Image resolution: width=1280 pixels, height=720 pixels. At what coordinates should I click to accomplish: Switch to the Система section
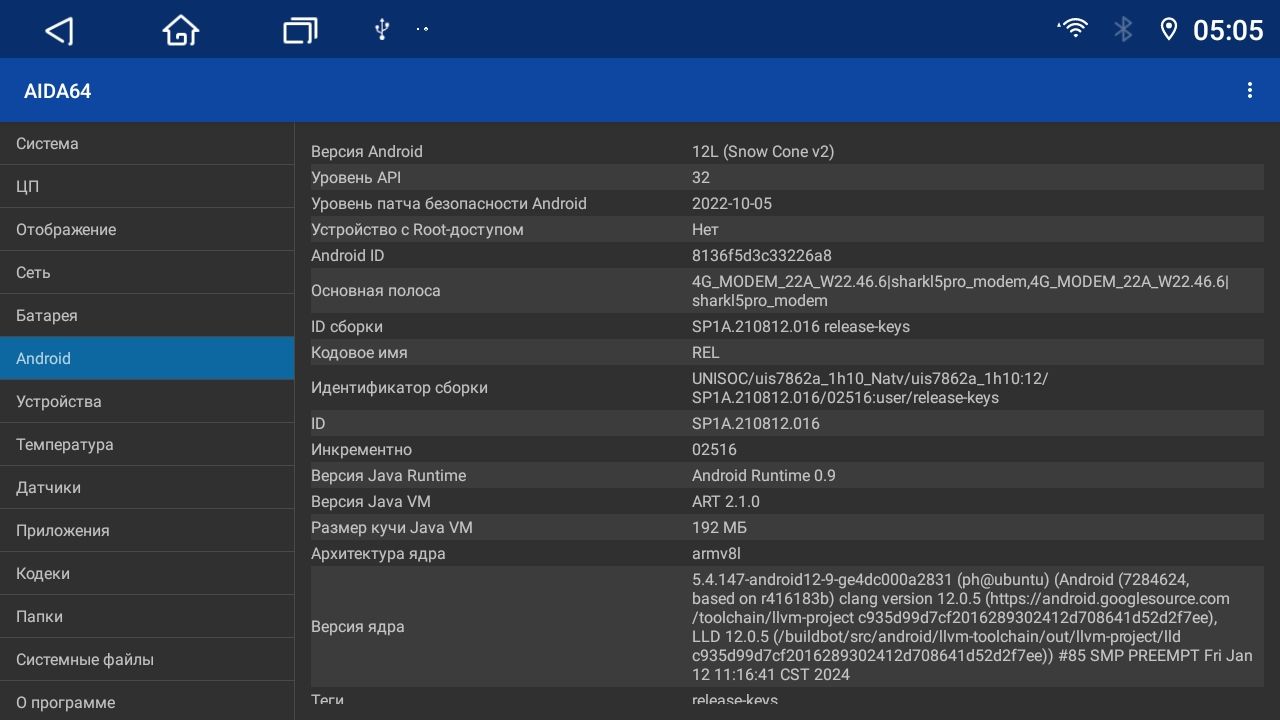(147, 143)
